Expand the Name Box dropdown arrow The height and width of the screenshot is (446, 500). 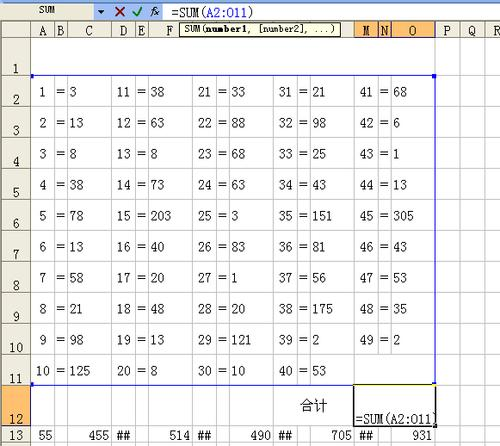click(x=101, y=12)
